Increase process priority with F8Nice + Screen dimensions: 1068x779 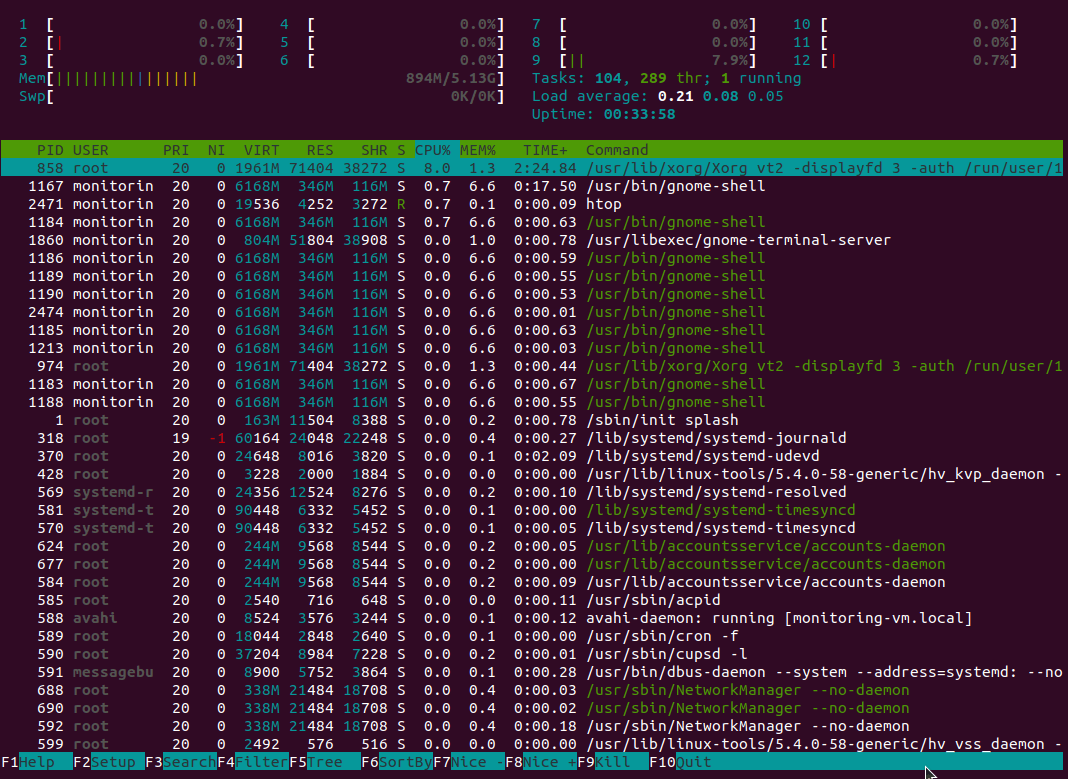point(540,762)
